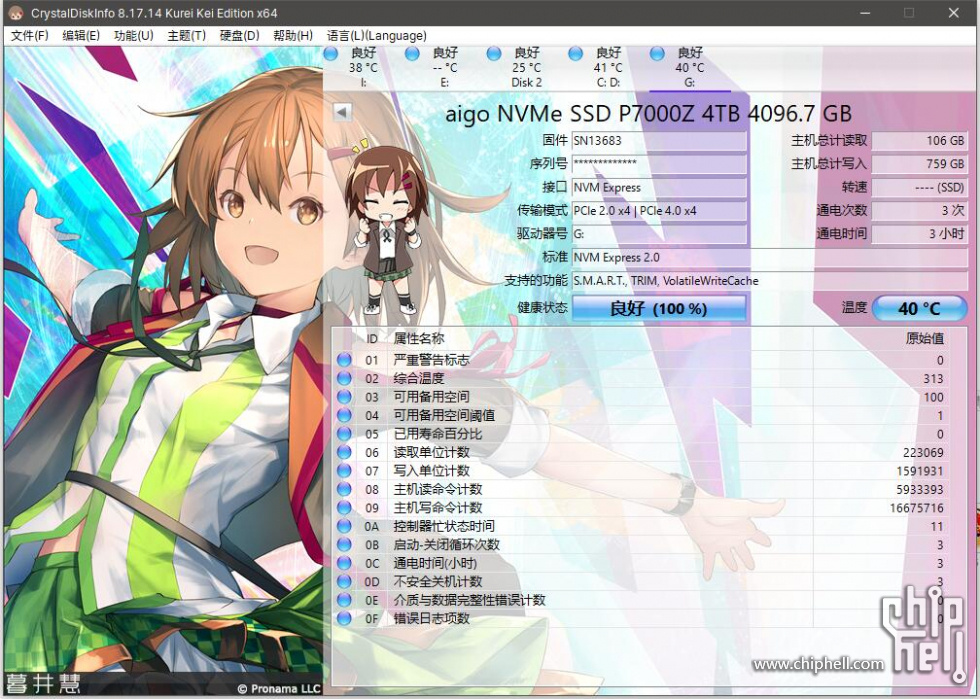Click status icon for 启动-关闭循环次数 row
980x699 pixels.
coord(344,545)
